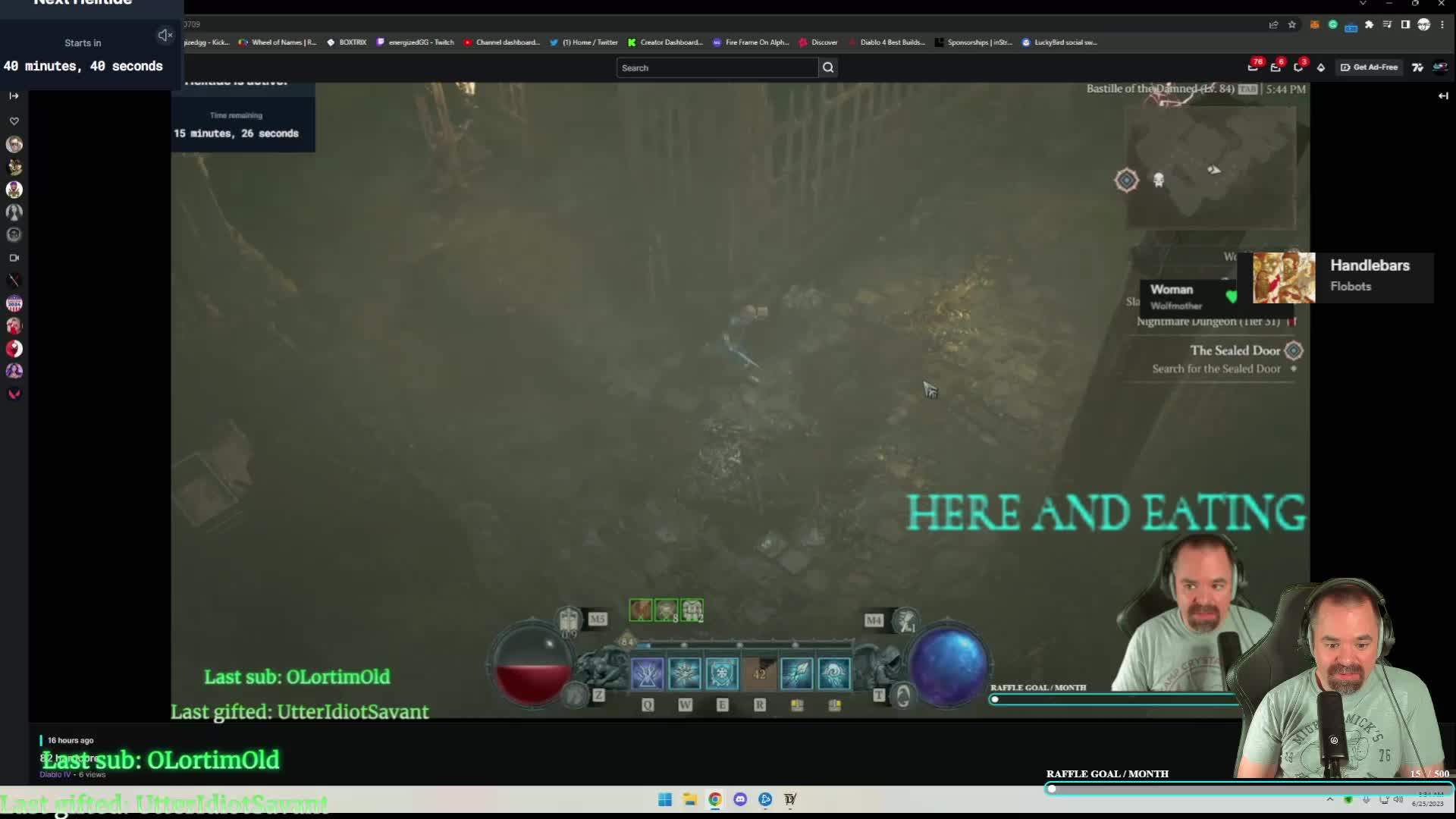The width and height of the screenshot is (1456, 819).
Task: Open Discord from the taskbar
Action: pos(740,799)
